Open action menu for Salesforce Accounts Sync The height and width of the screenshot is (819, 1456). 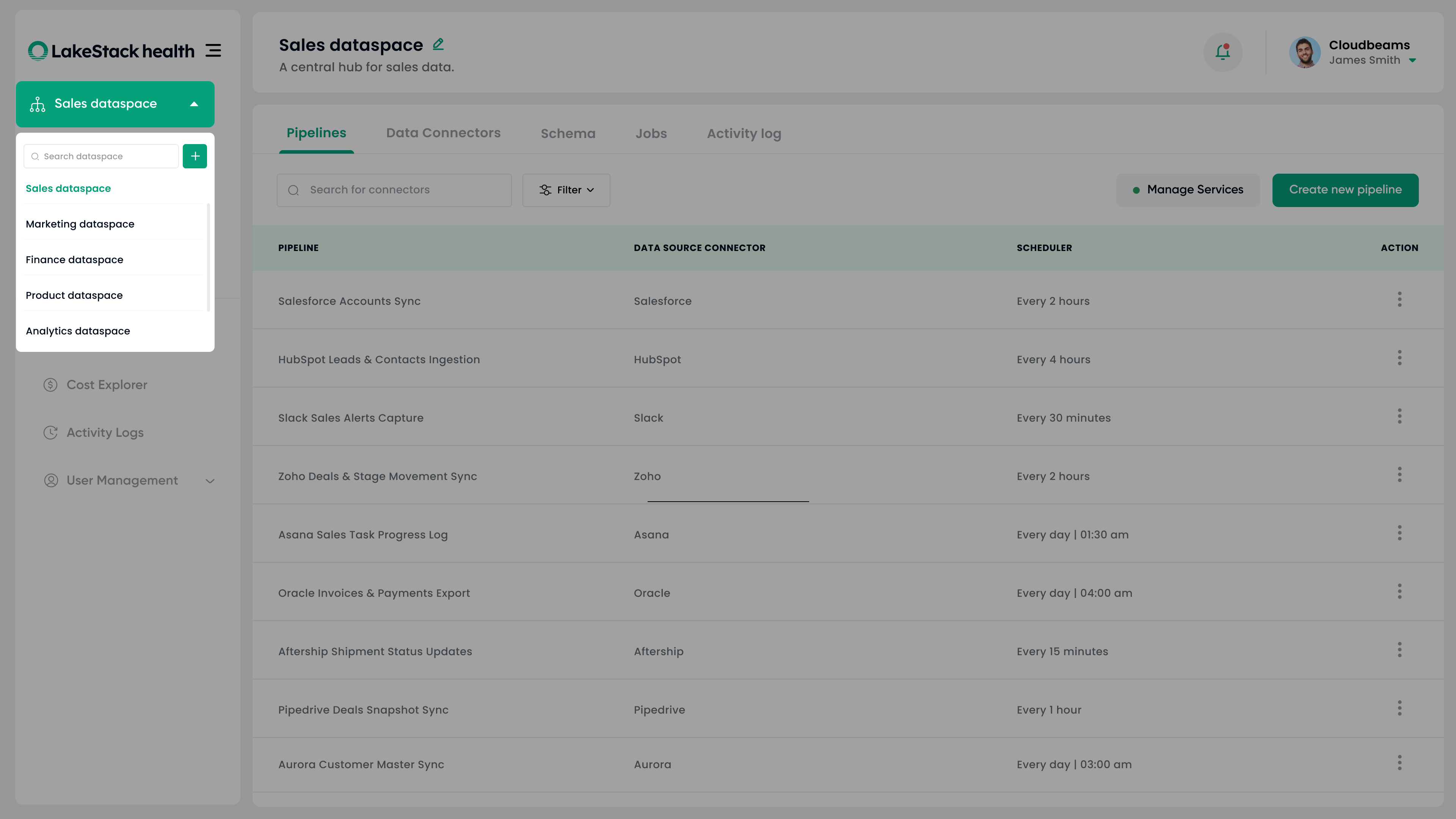pyautogui.click(x=1400, y=300)
